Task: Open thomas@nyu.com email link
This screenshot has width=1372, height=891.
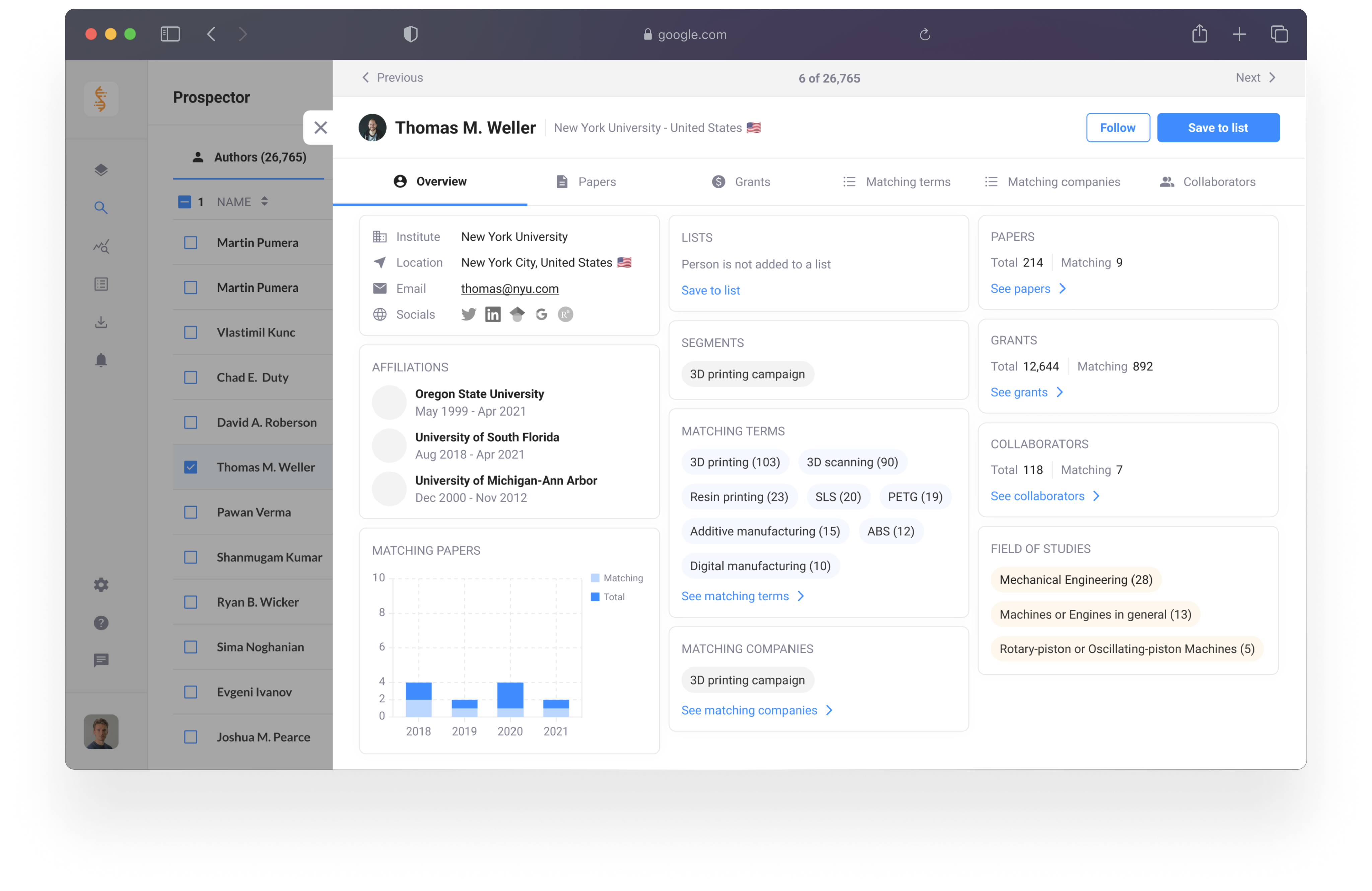Action: [x=509, y=289]
